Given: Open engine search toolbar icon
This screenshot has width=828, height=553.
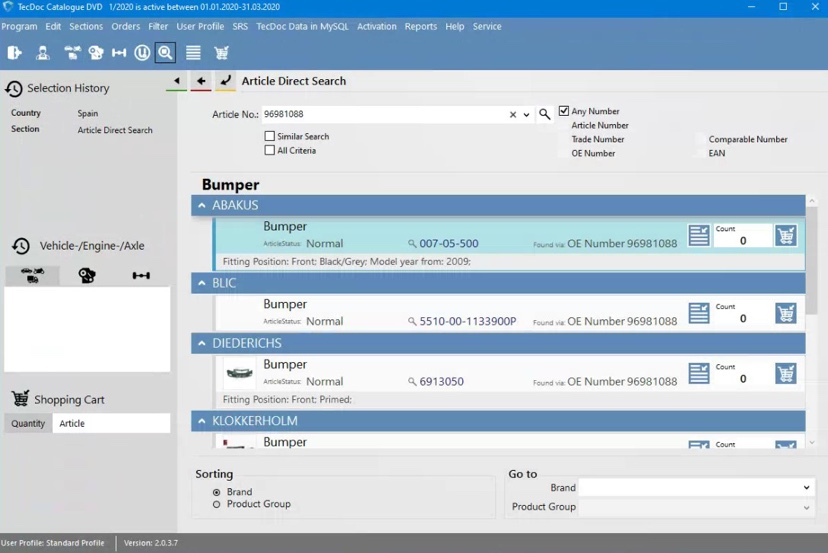Looking at the screenshot, I should 96,52.
